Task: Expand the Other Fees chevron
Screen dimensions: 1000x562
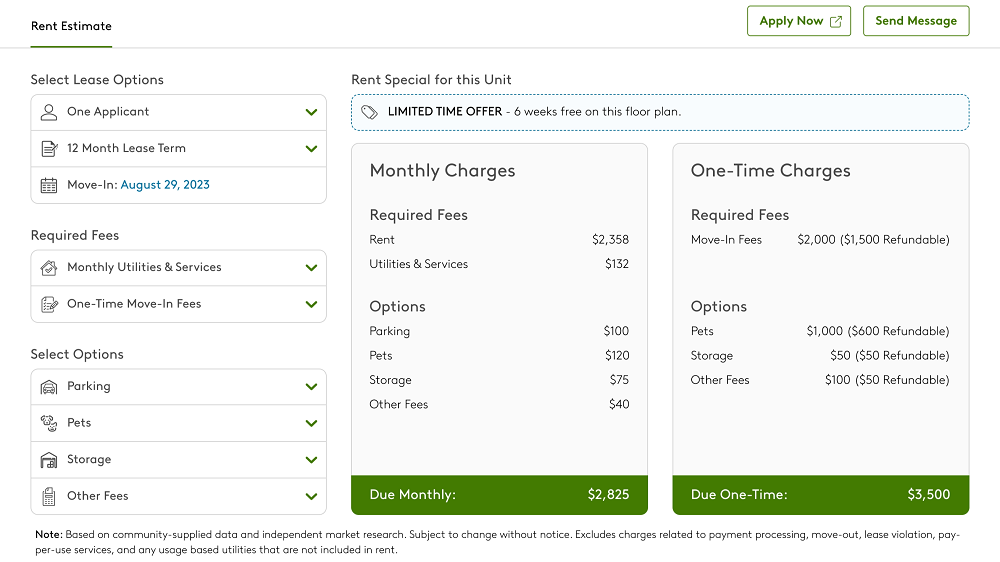Action: 311,496
